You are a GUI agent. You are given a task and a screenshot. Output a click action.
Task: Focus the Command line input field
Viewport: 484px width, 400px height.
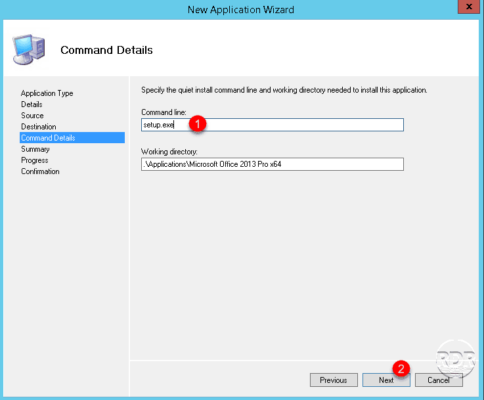tap(272, 125)
